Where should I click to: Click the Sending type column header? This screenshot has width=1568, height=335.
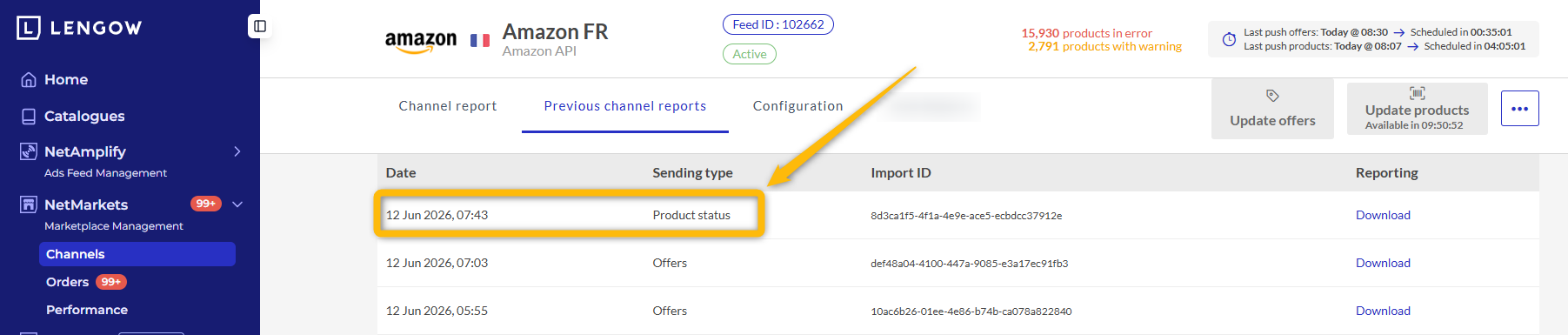(x=692, y=173)
